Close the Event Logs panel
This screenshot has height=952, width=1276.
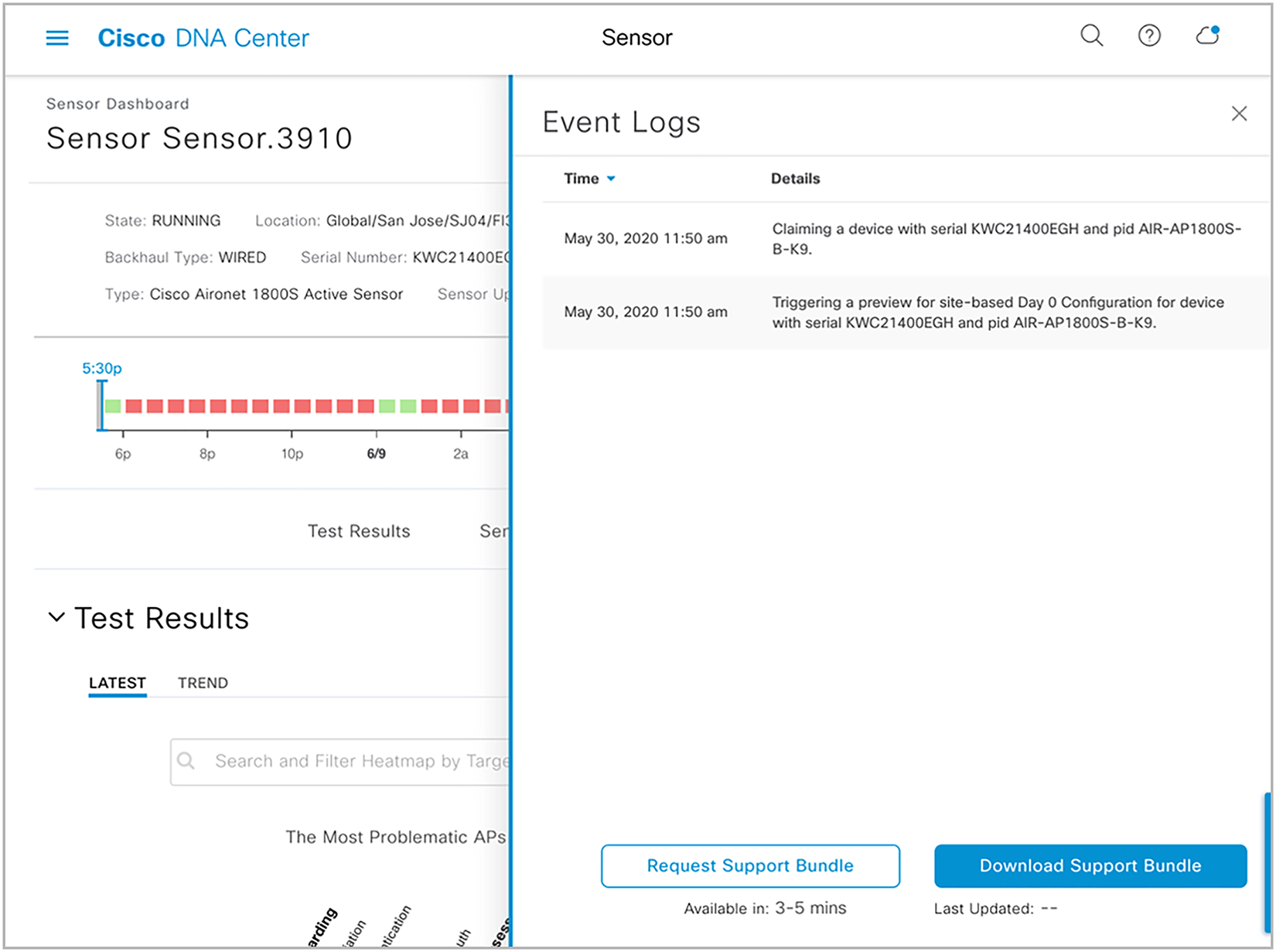pyautogui.click(x=1239, y=114)
